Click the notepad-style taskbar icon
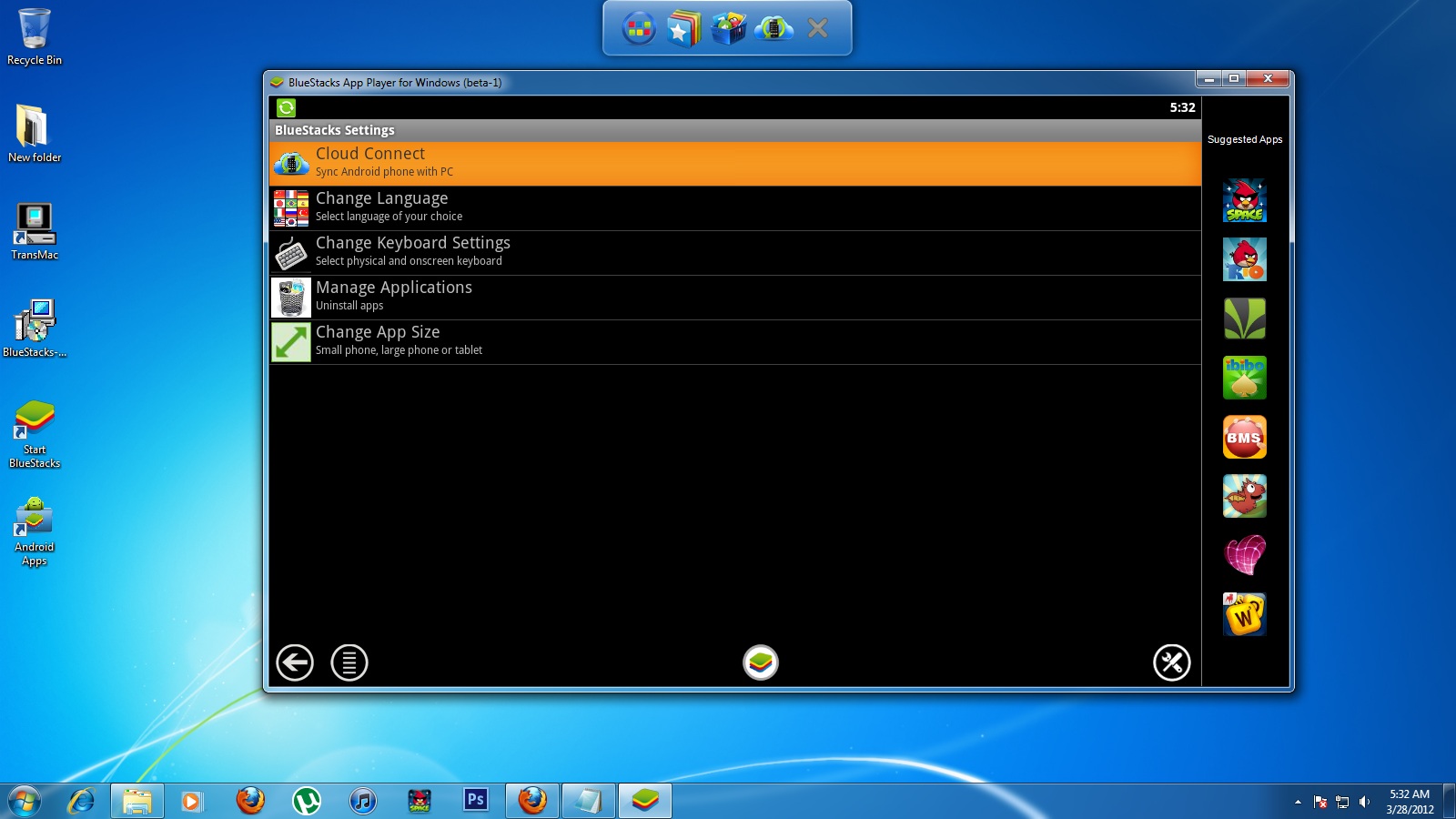Viewport: 1456px width, 819px height. point(589,801)
